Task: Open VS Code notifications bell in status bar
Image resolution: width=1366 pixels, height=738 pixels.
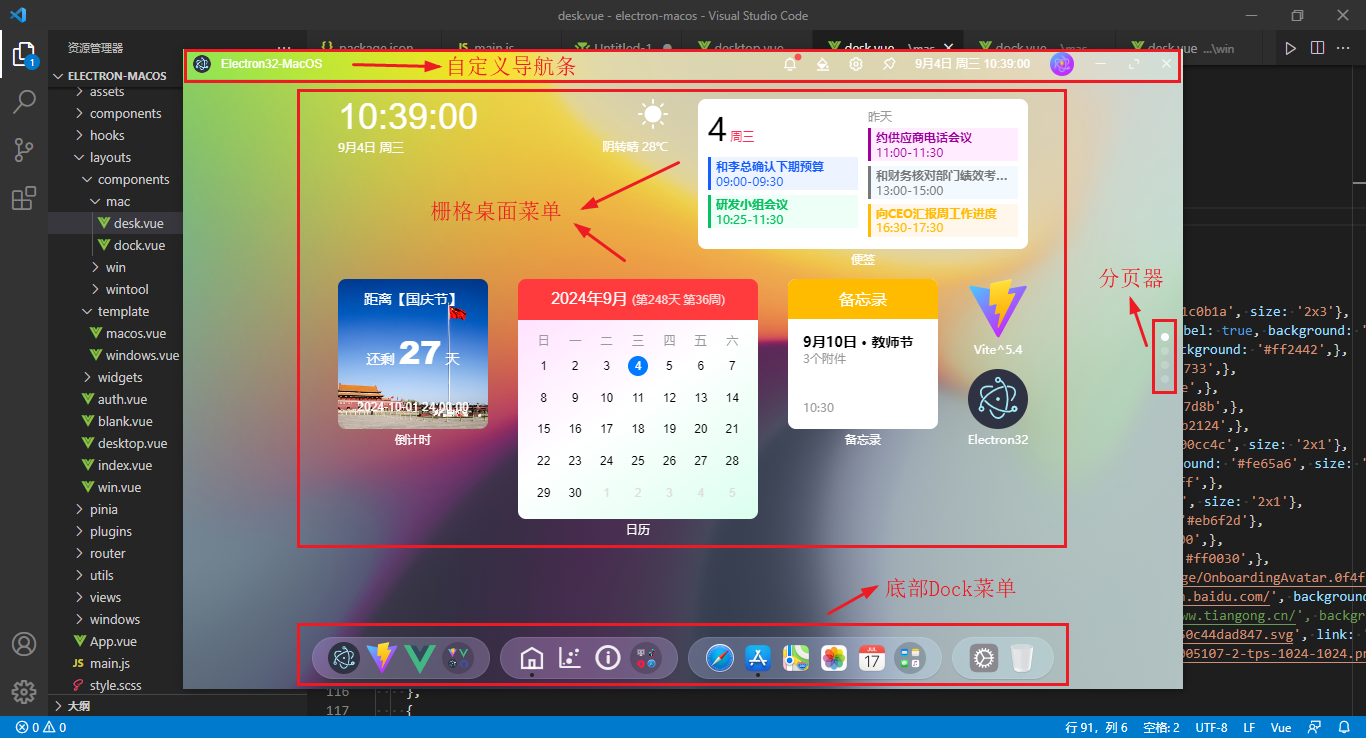Action: [x=1344, y=727]
